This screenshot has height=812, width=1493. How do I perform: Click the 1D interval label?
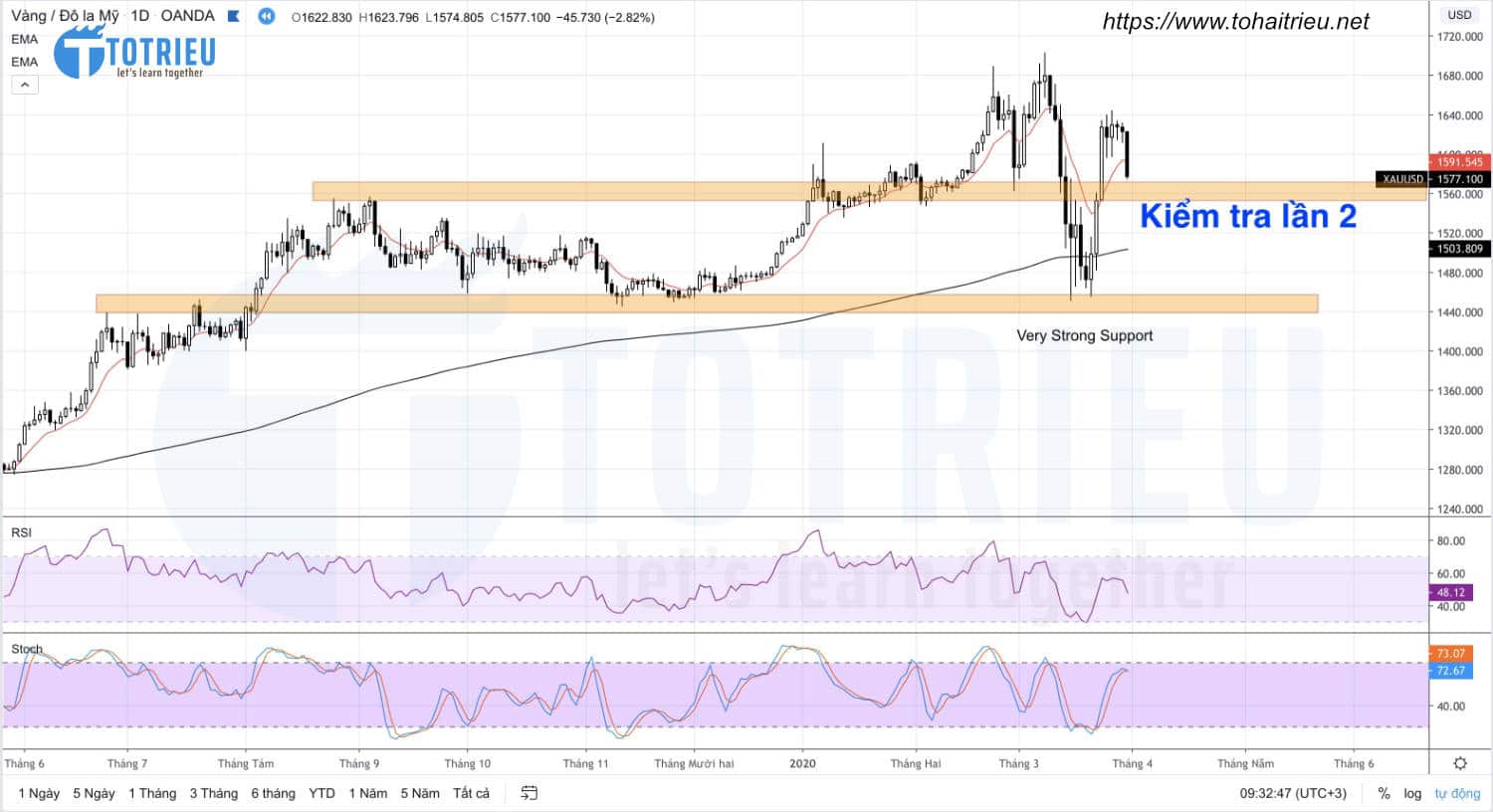tap(140, 16)
